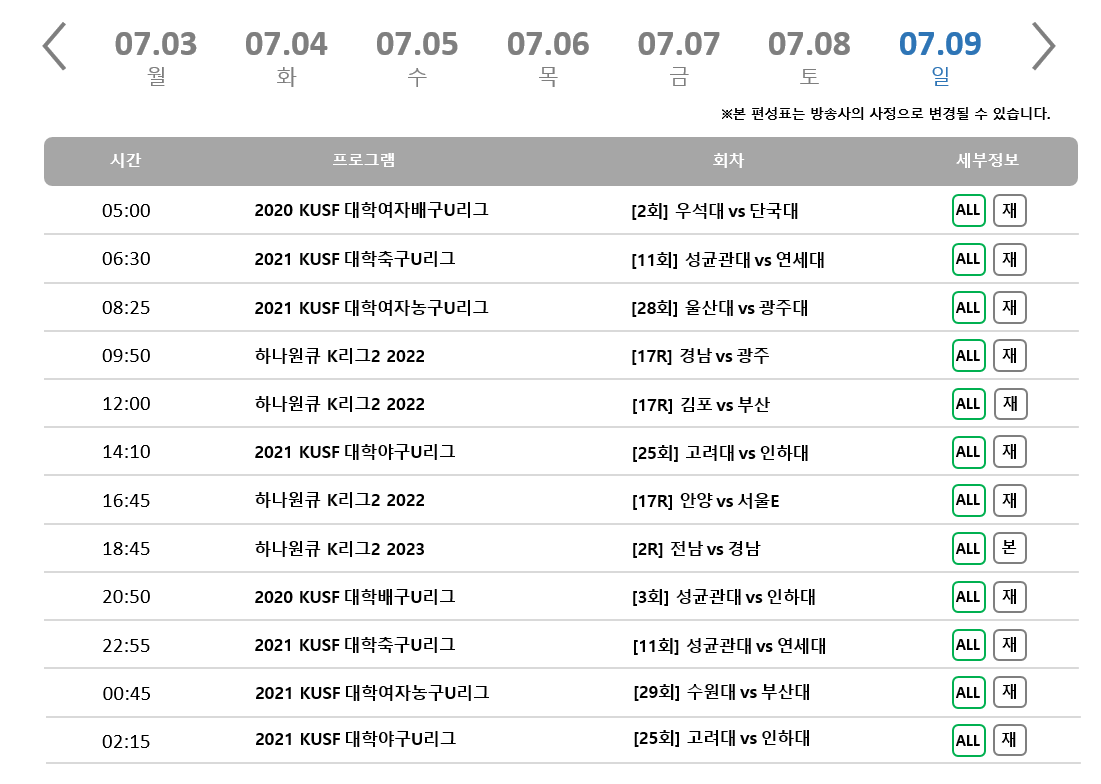This screenshot has width=1101, height=784.
Task: Click ALL badge for 05:00 program
Action: (x=968, y=211)
